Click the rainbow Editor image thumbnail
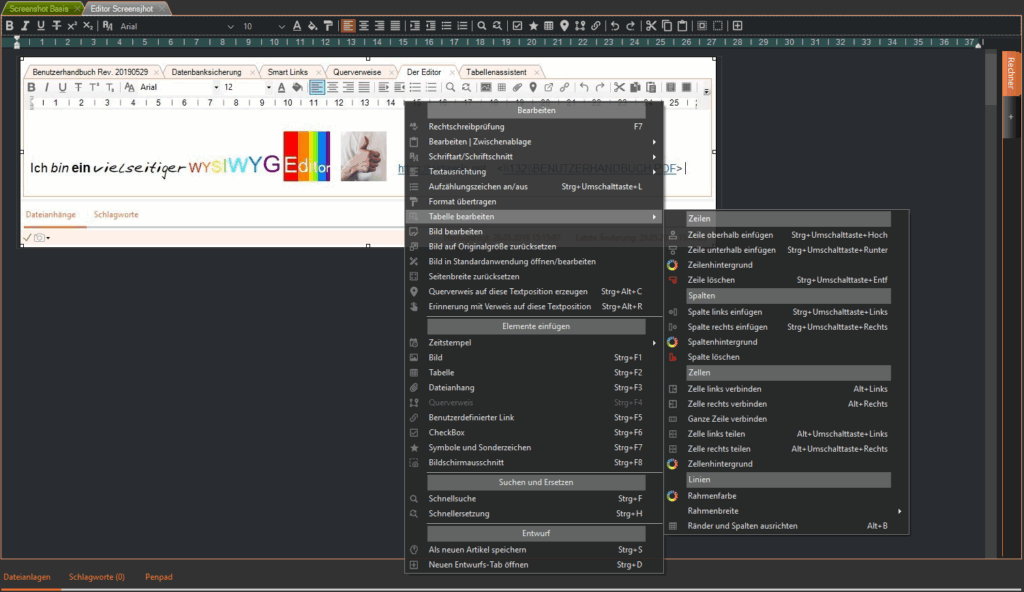Screen dimensions: 1024x592 (x=306, y=156)
